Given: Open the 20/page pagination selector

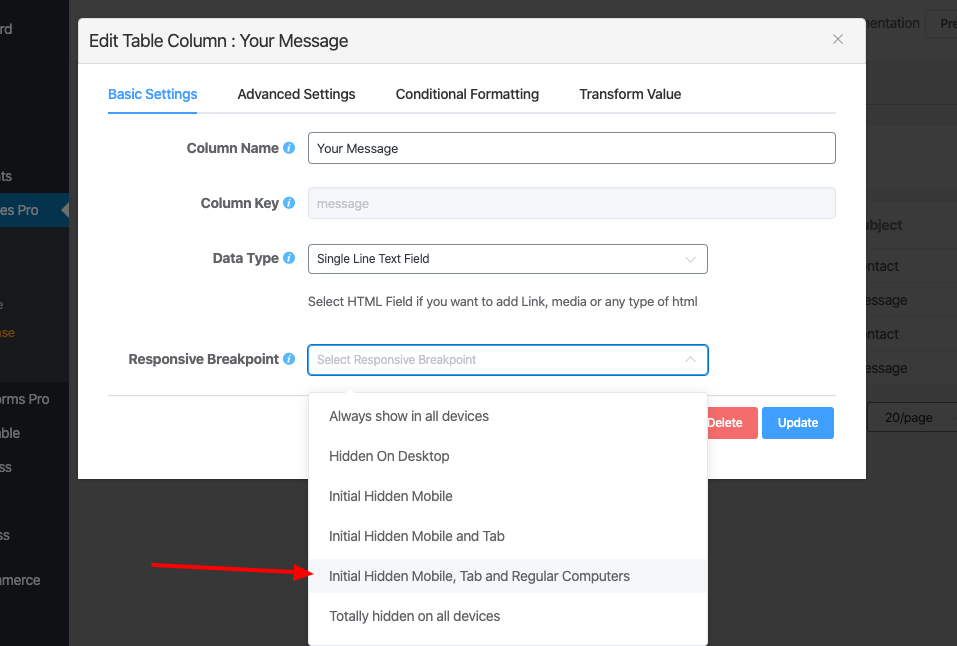Looking at the screenshot, I should (x=908, y=418).
